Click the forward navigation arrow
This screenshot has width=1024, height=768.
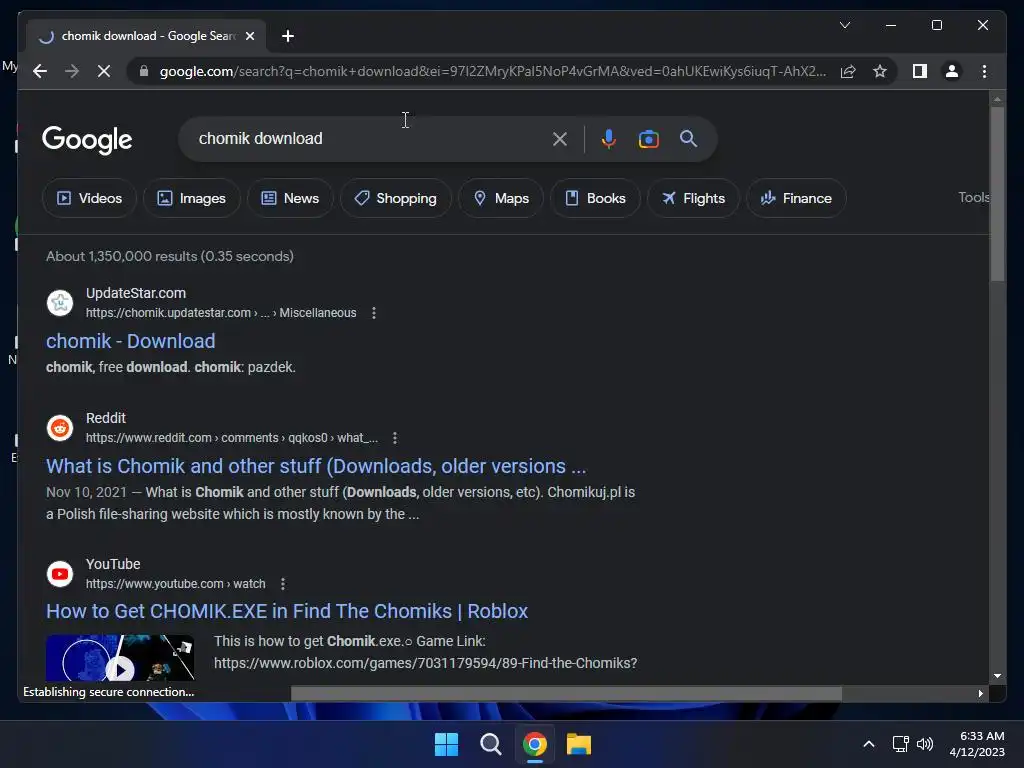72,71
